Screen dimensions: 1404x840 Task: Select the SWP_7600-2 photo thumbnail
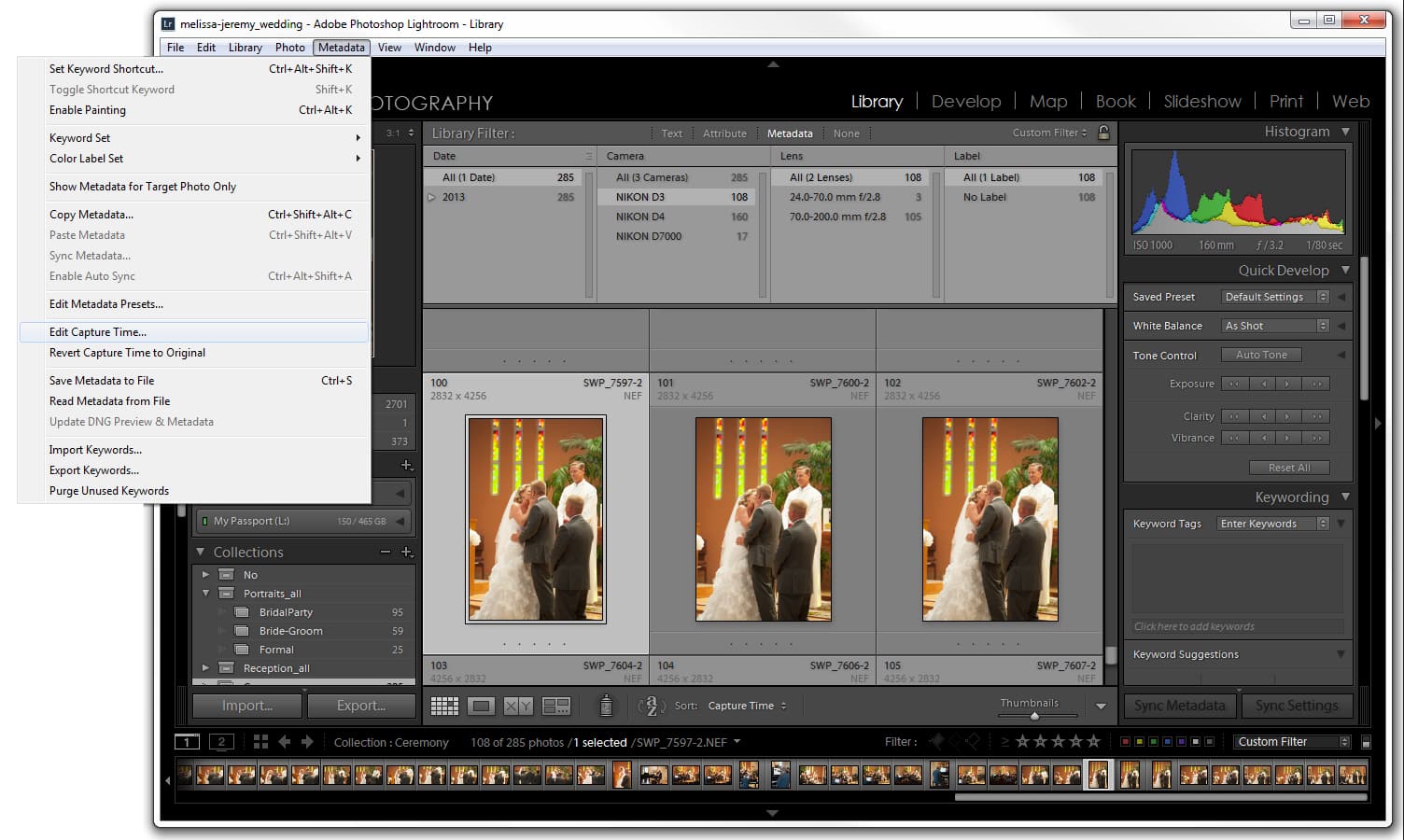click(763, 519)
